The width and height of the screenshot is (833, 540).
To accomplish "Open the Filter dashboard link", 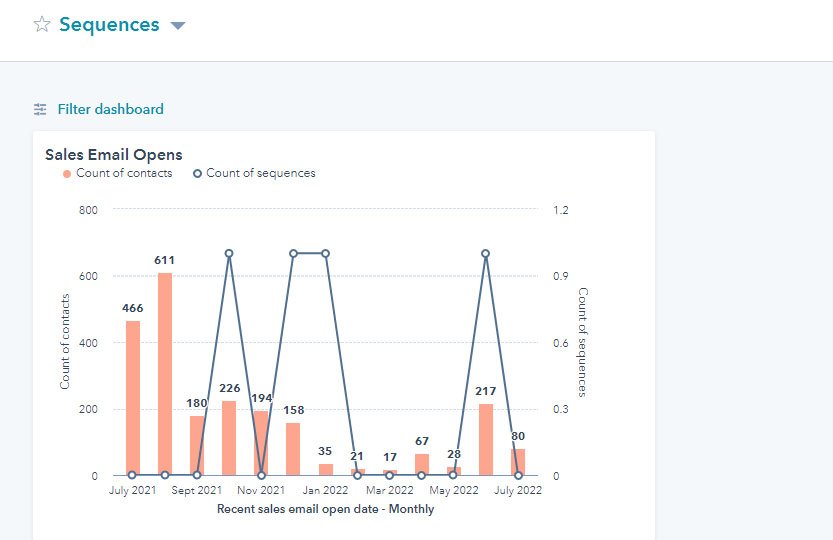I will click(110, 110).
